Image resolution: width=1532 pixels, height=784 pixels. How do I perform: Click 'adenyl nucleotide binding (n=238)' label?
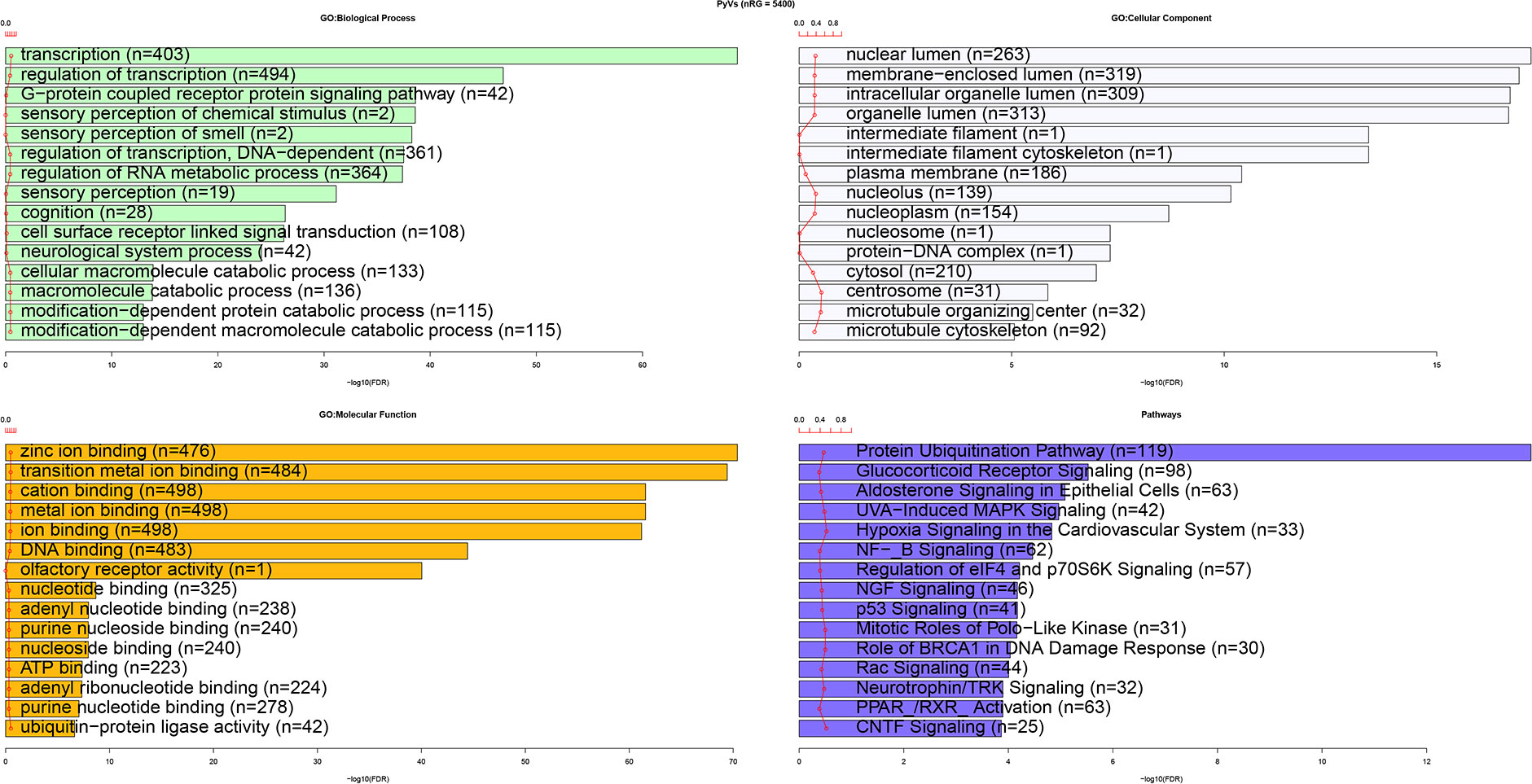pos(158,609)
